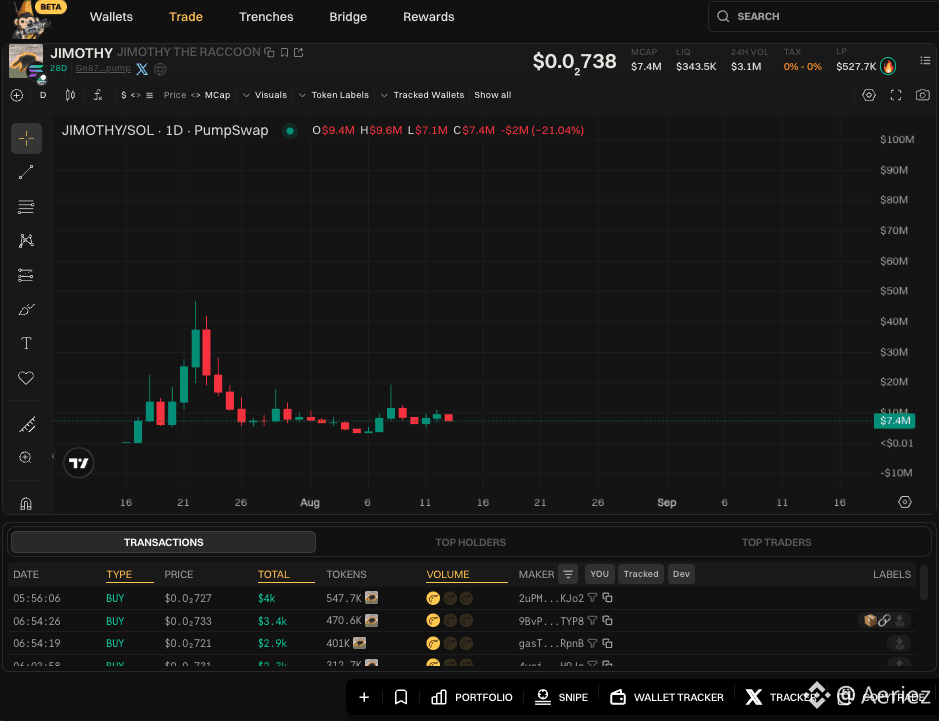Screen dimensions: 939x721
Task: Toggle magnet mode on chart
Action: point(26,504)
